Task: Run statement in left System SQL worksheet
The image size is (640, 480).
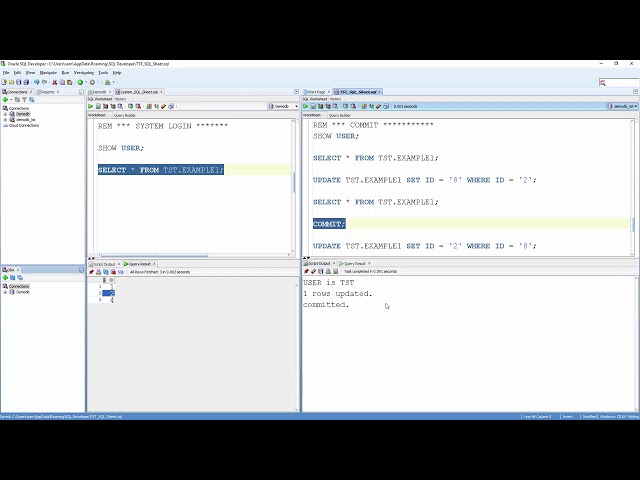Action: click(x=91, y=107)
